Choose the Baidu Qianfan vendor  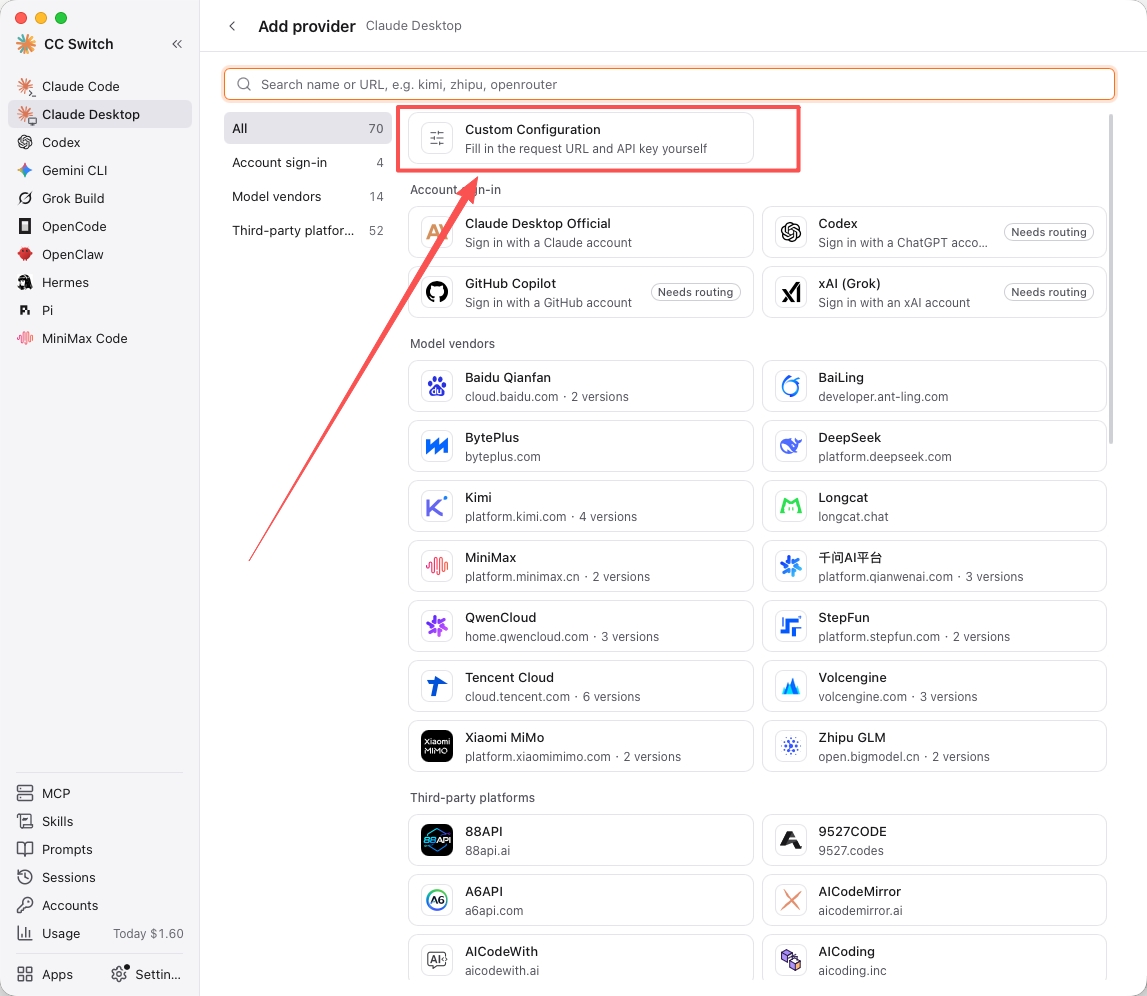581,386
